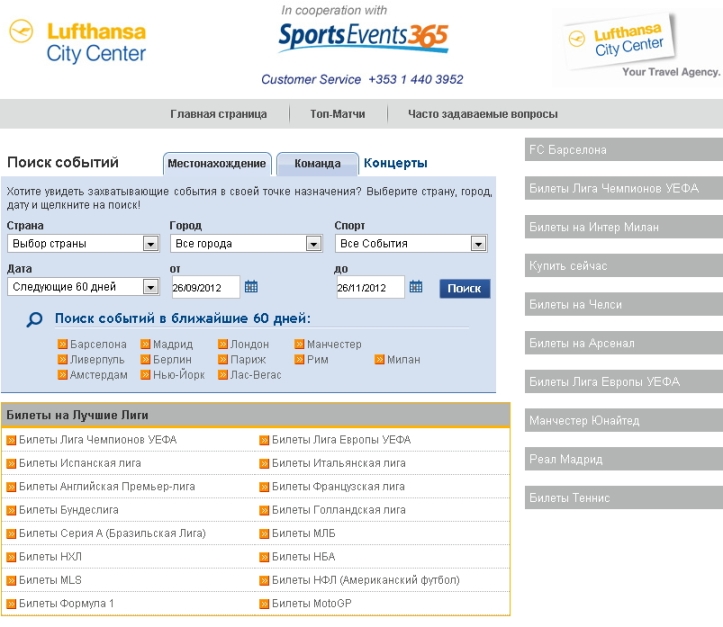The image size is (723, 627).
Task: Select the Мадрид city link
Action: click(x=173, y=344)
